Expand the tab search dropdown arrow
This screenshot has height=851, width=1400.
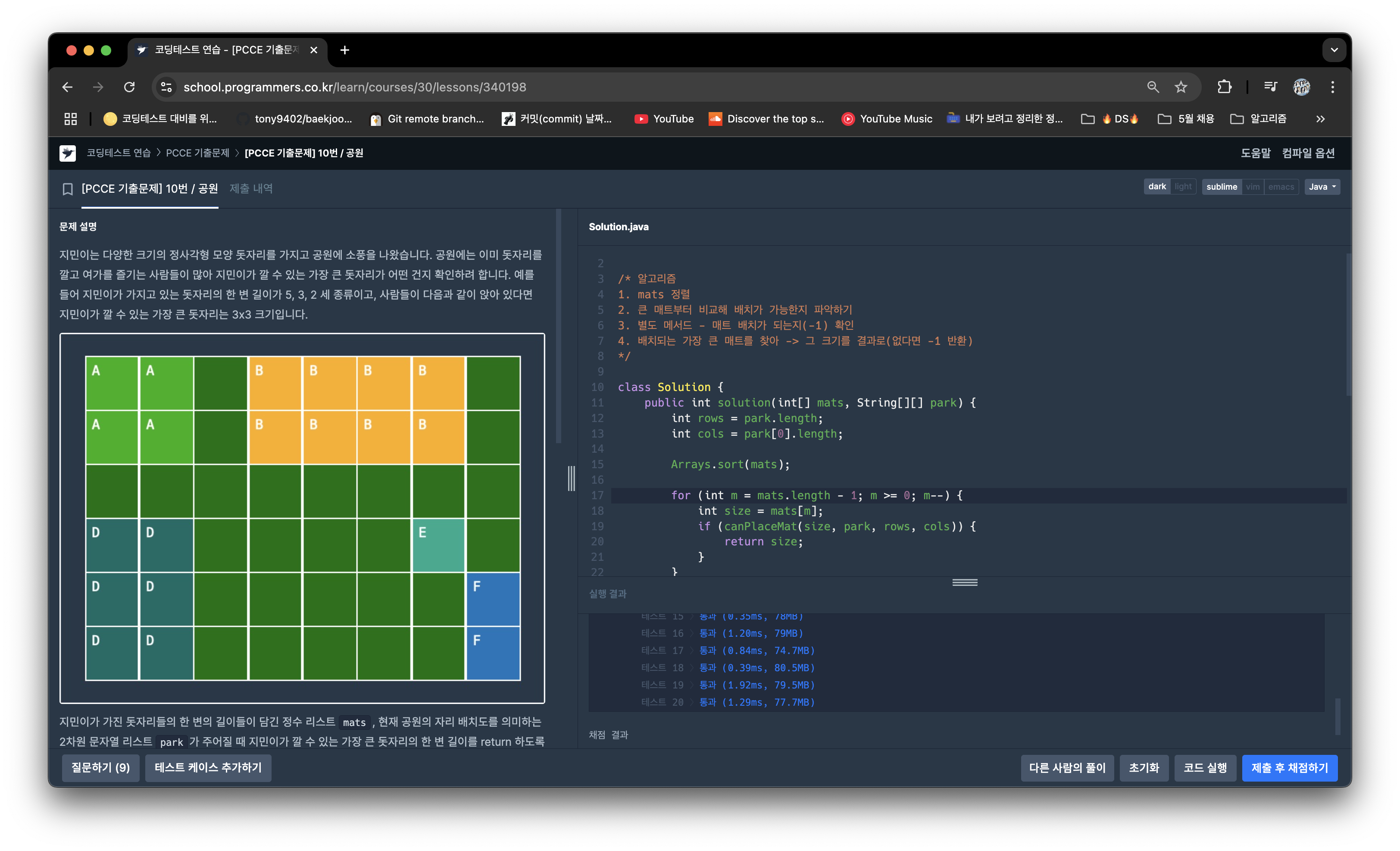coord(1334,50)
